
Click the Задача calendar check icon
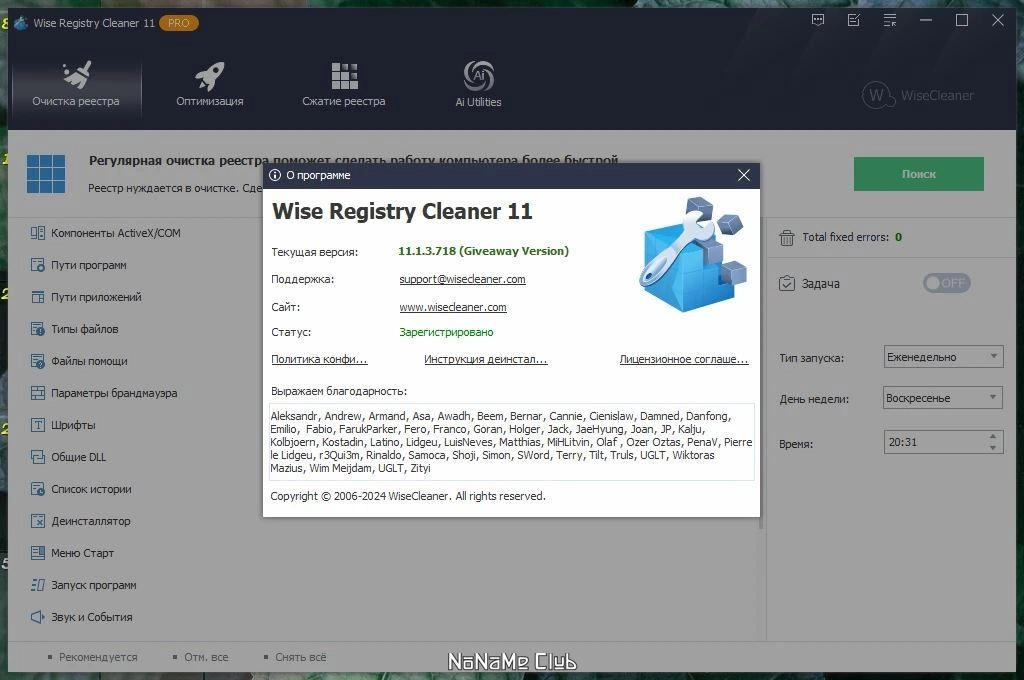click(787, 283)
